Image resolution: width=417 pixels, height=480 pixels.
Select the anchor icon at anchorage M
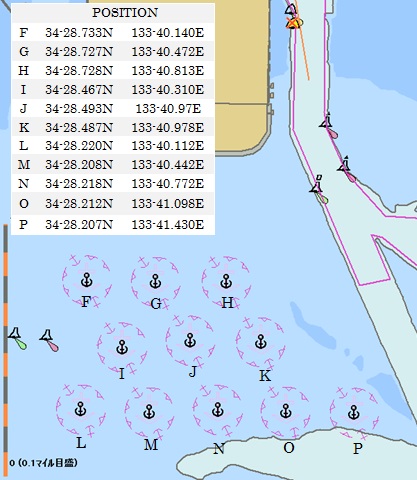[149, 412]
